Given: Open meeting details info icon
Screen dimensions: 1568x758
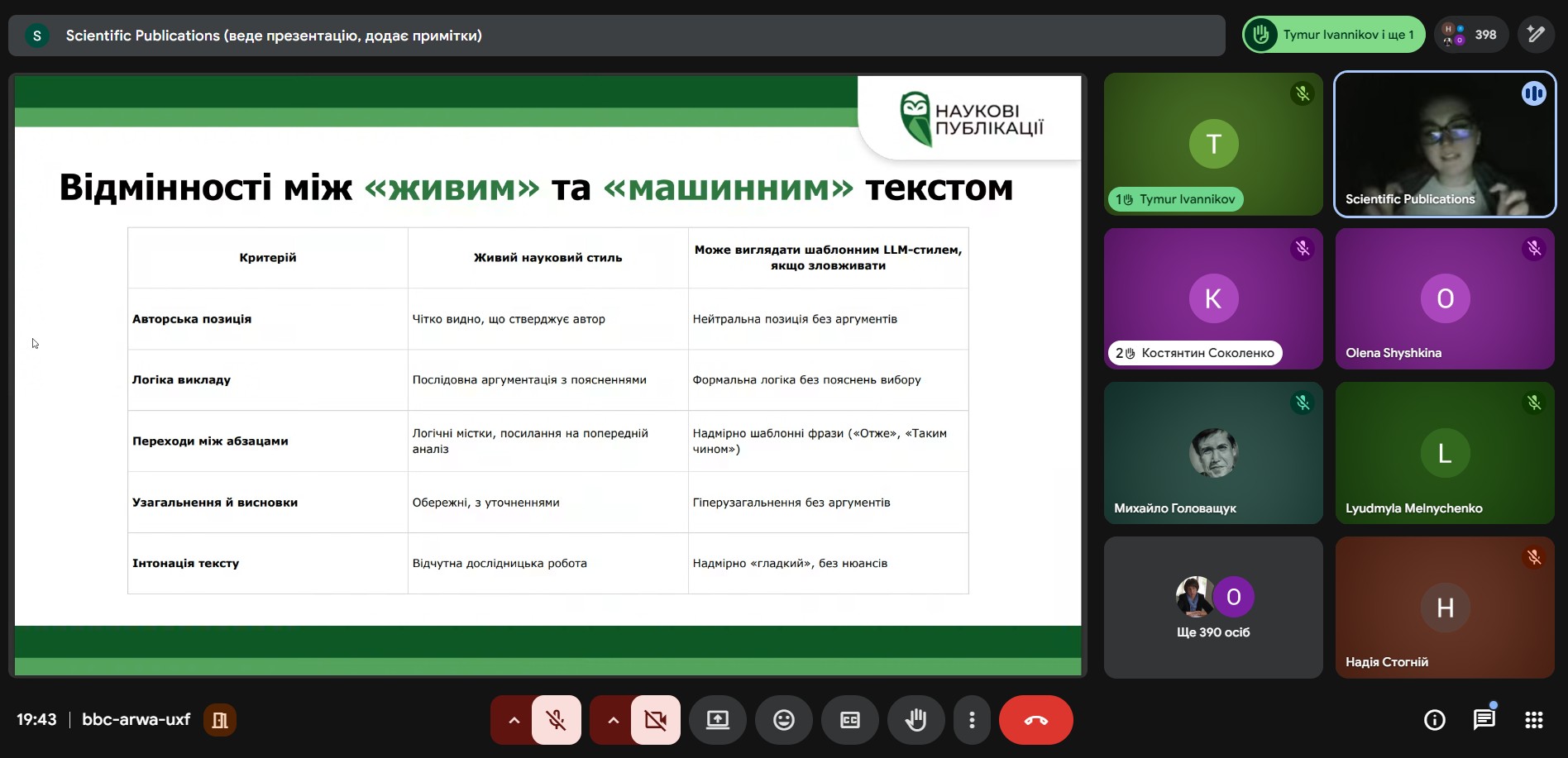Looking at the screenshot, I should click(x=1434, y=720).
